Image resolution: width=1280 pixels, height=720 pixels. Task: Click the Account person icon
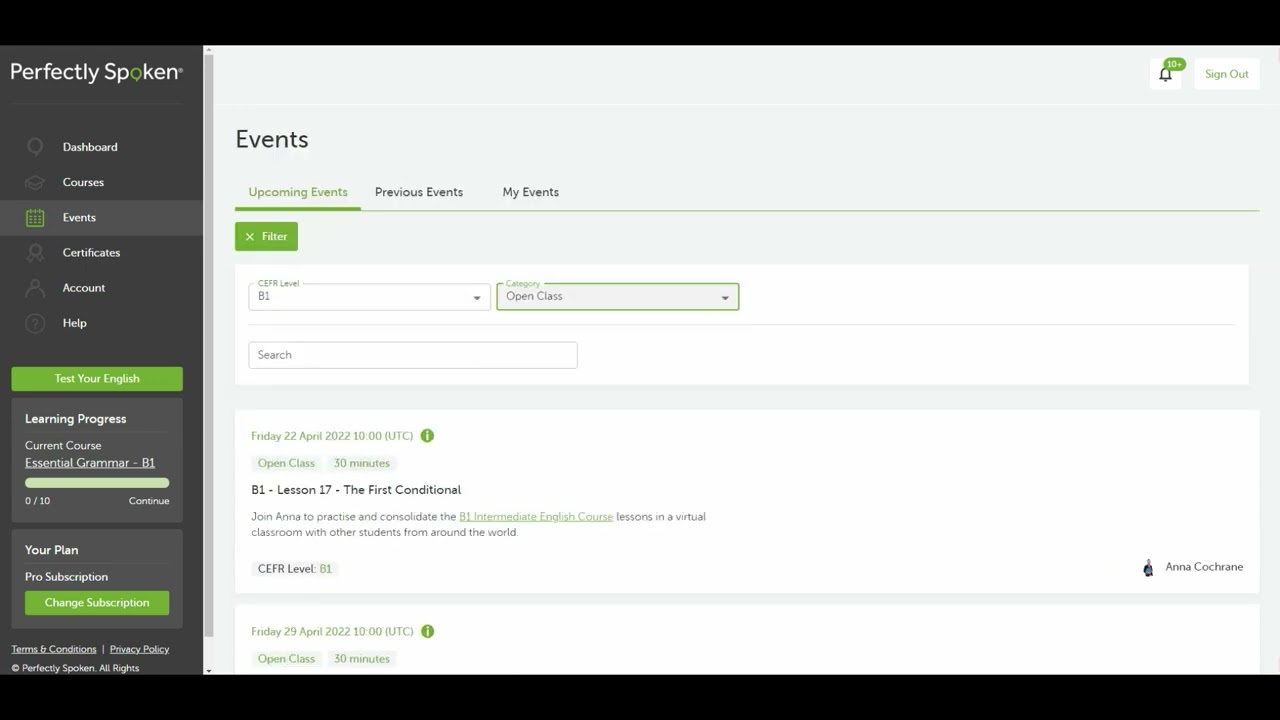(x=35, y=288)
